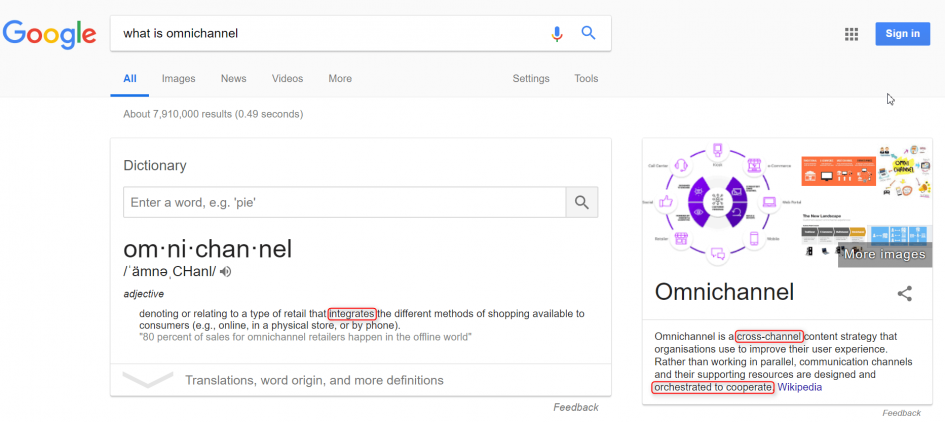Click More images overlay
Screen dimensions: 945x422
pos(884,254)
